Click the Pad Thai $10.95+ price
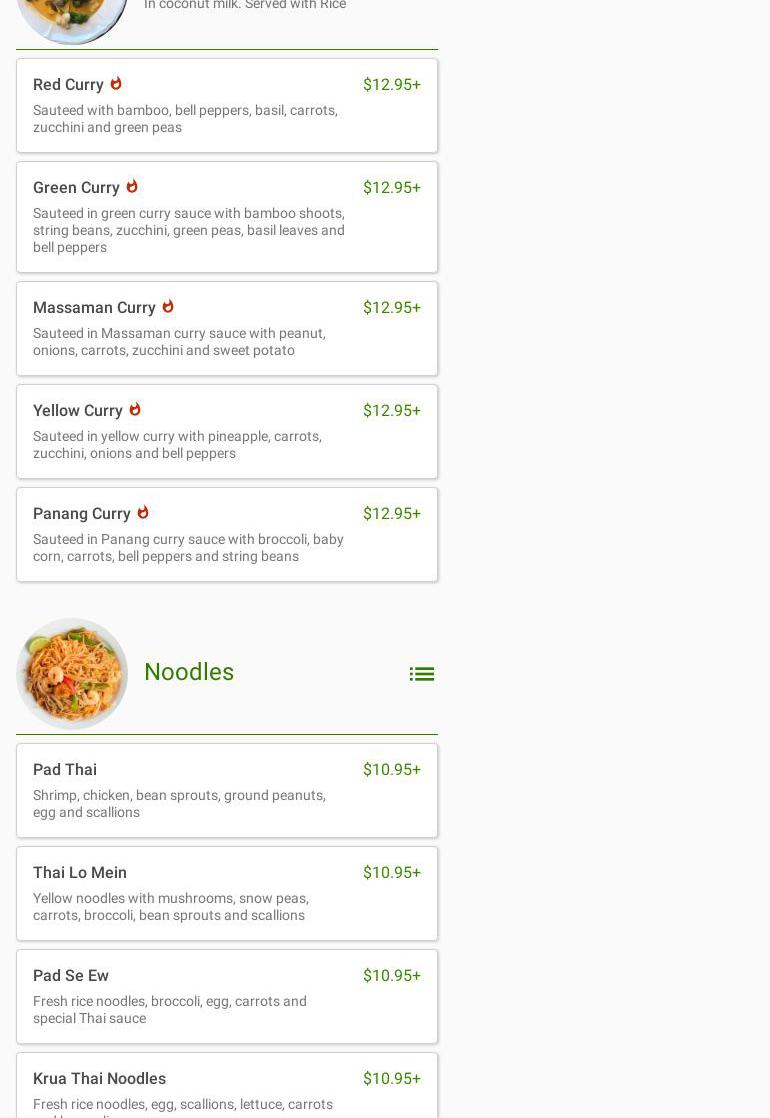The height and width of the screenshot is (1118, 770). coord(391,770)
